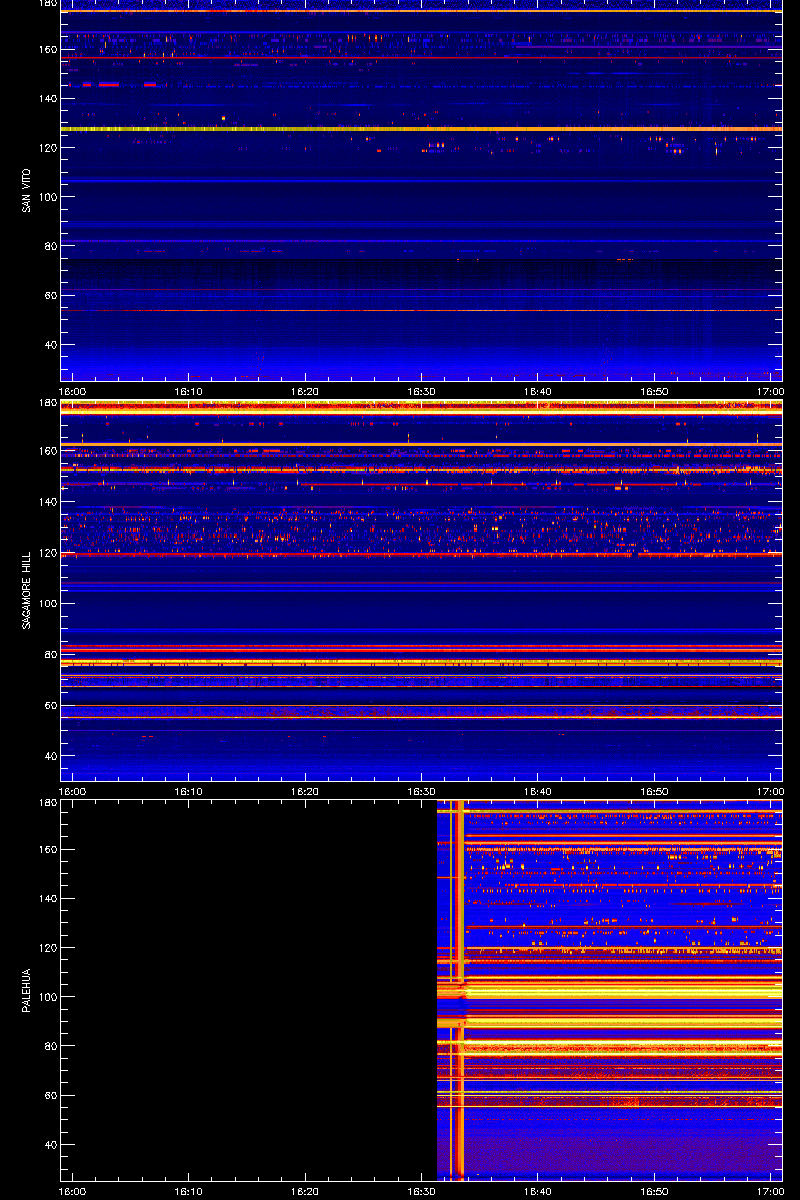Click the 60 frequency tick of San Vito
800x1200 pixels.
click(x=49, y=296)
